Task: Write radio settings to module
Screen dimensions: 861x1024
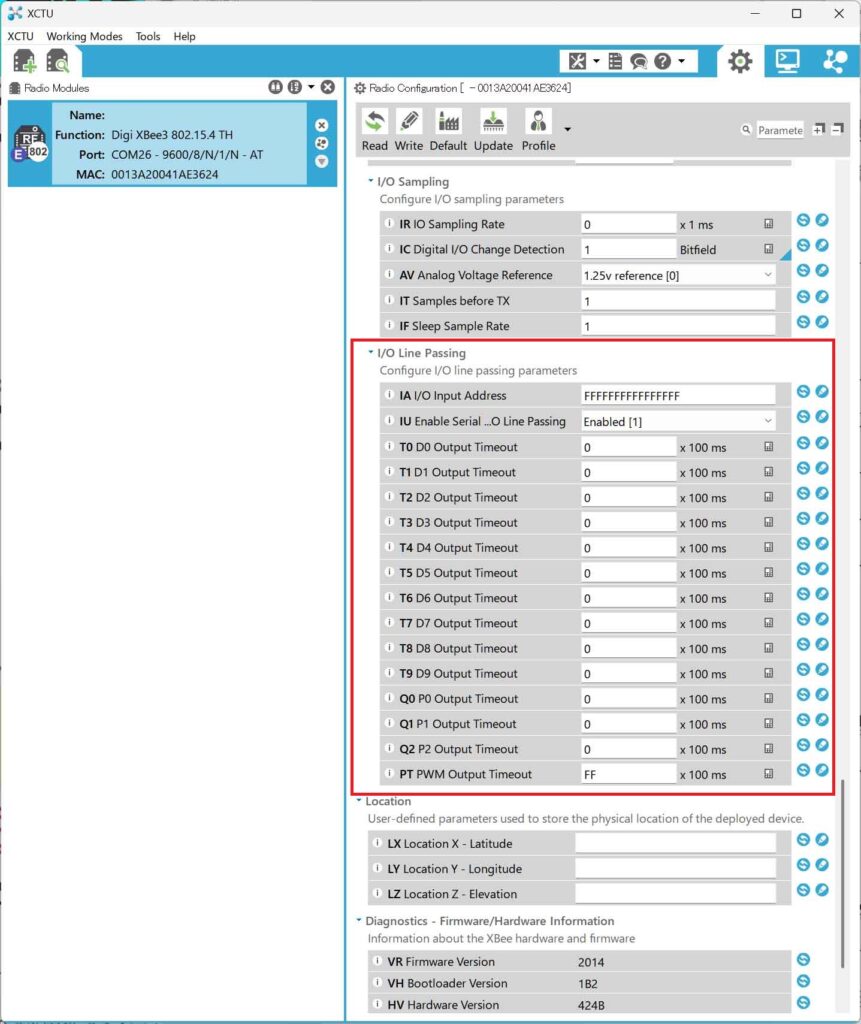Action: (409, 131)
